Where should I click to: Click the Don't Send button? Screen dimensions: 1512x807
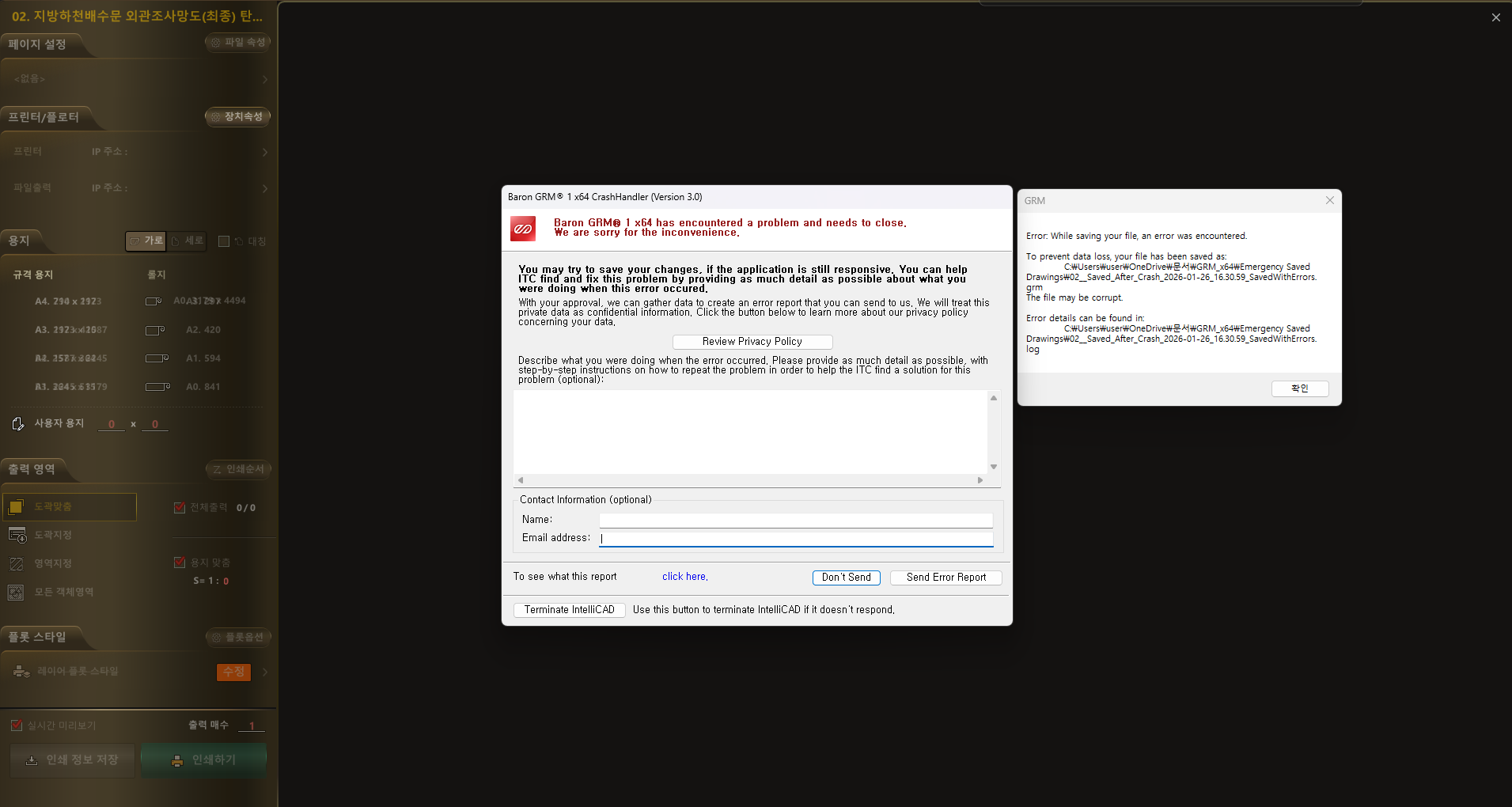[847, 578]
